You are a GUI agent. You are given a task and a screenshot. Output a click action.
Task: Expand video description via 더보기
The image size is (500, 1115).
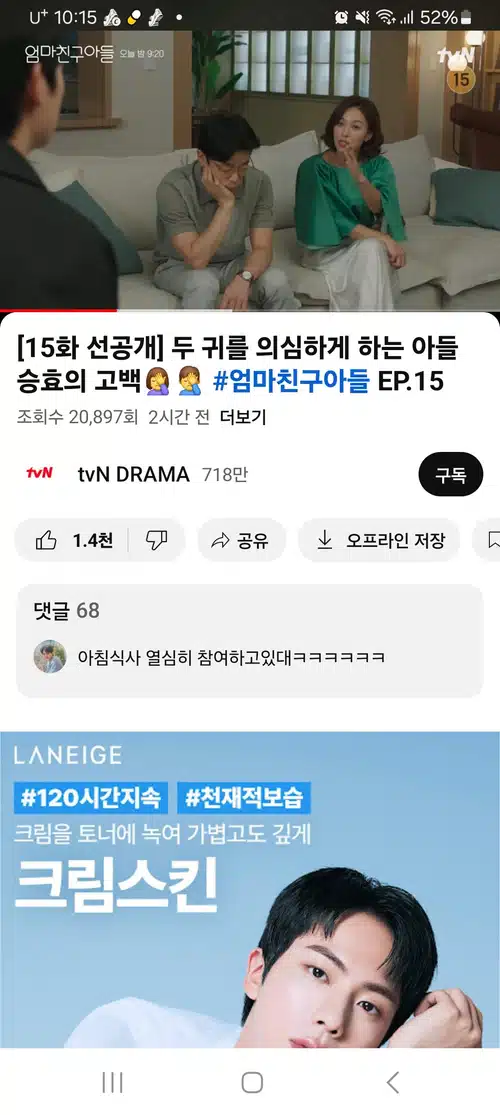[243, 417]
